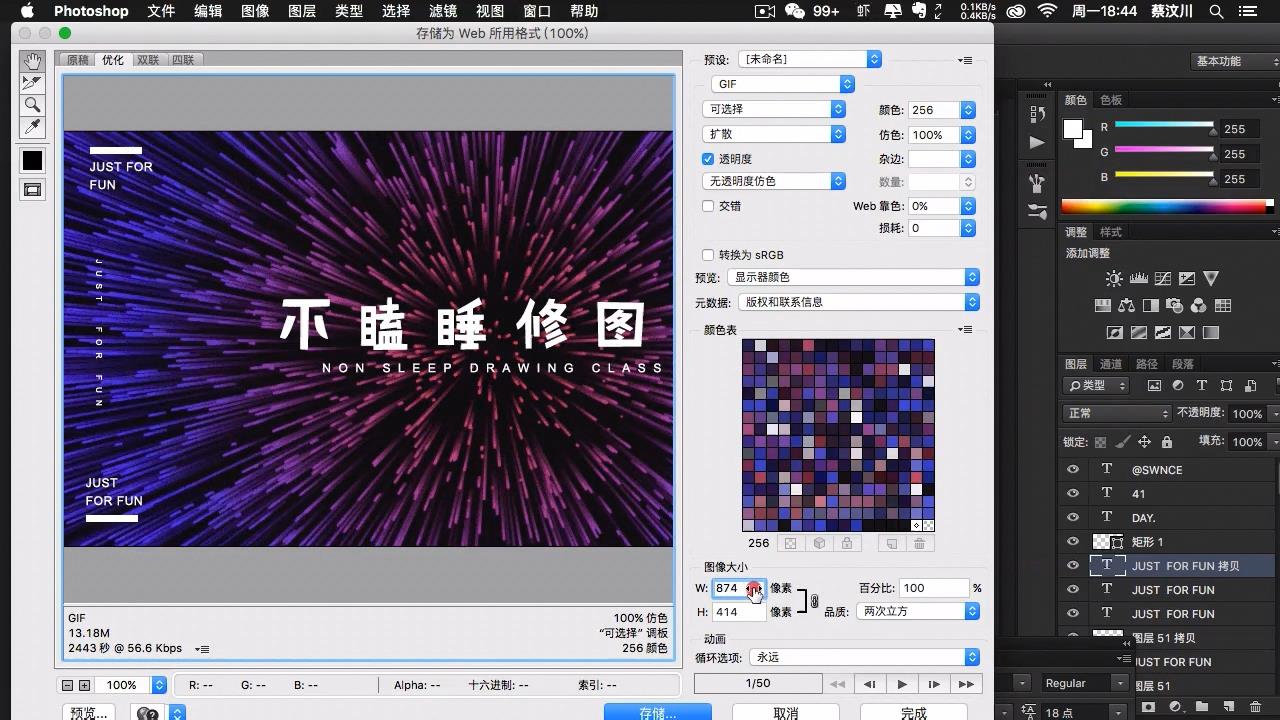
Task: Open the optimize preset panel menu
Action: pos(965,60)
